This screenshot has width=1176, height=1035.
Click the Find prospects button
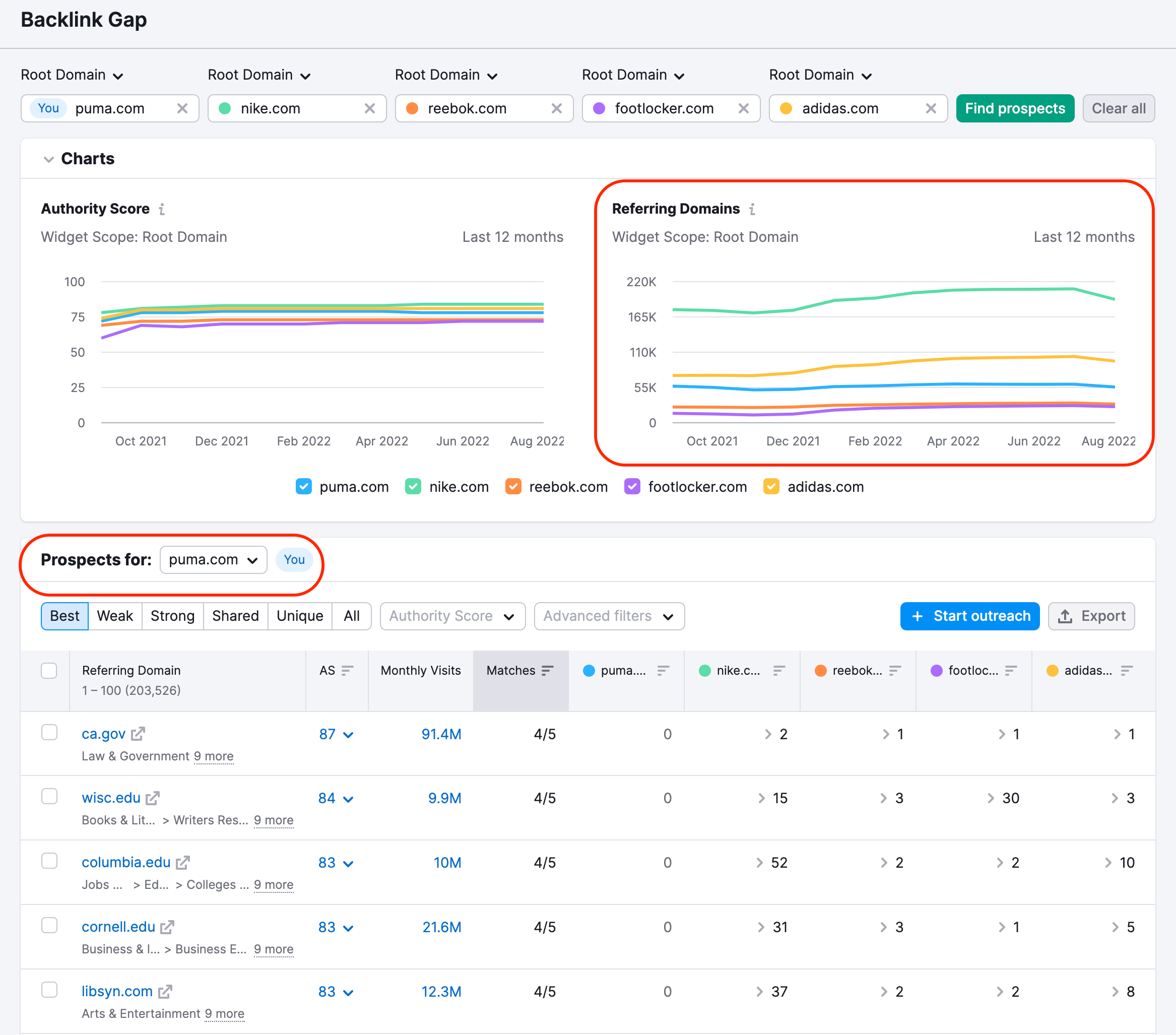point(1015,109)
